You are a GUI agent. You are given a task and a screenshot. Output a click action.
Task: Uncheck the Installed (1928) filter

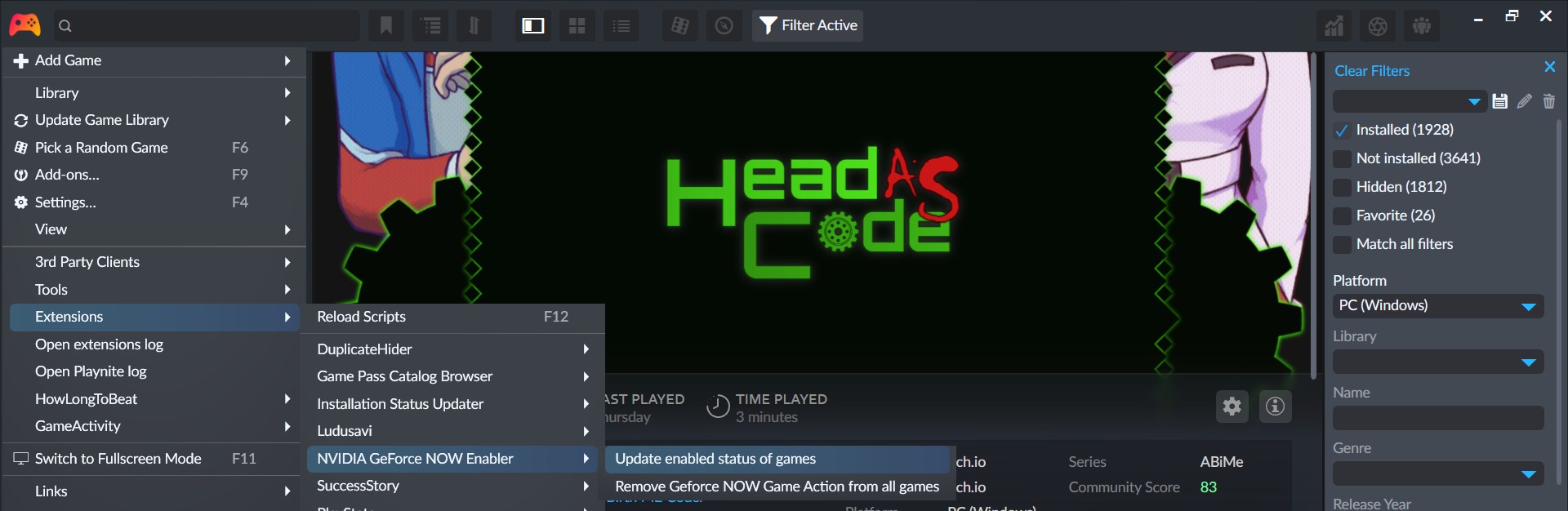coord(1341,130)
